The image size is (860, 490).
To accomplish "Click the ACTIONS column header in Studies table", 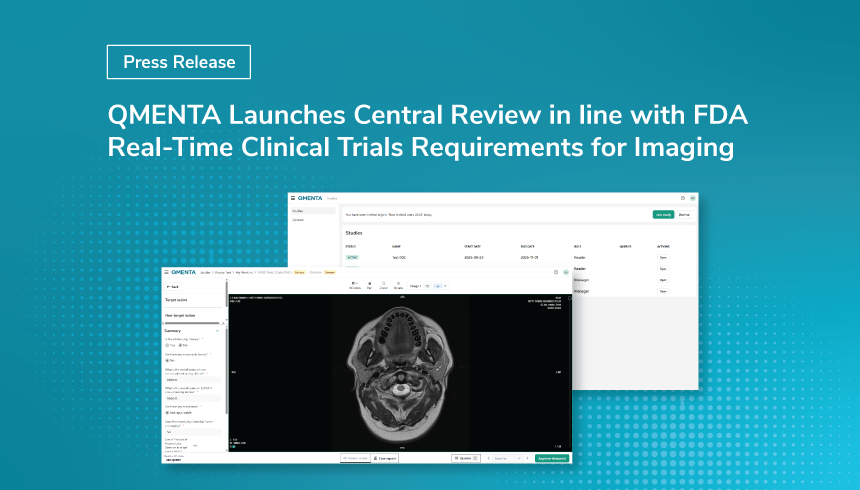I will (x=664, y=246).
